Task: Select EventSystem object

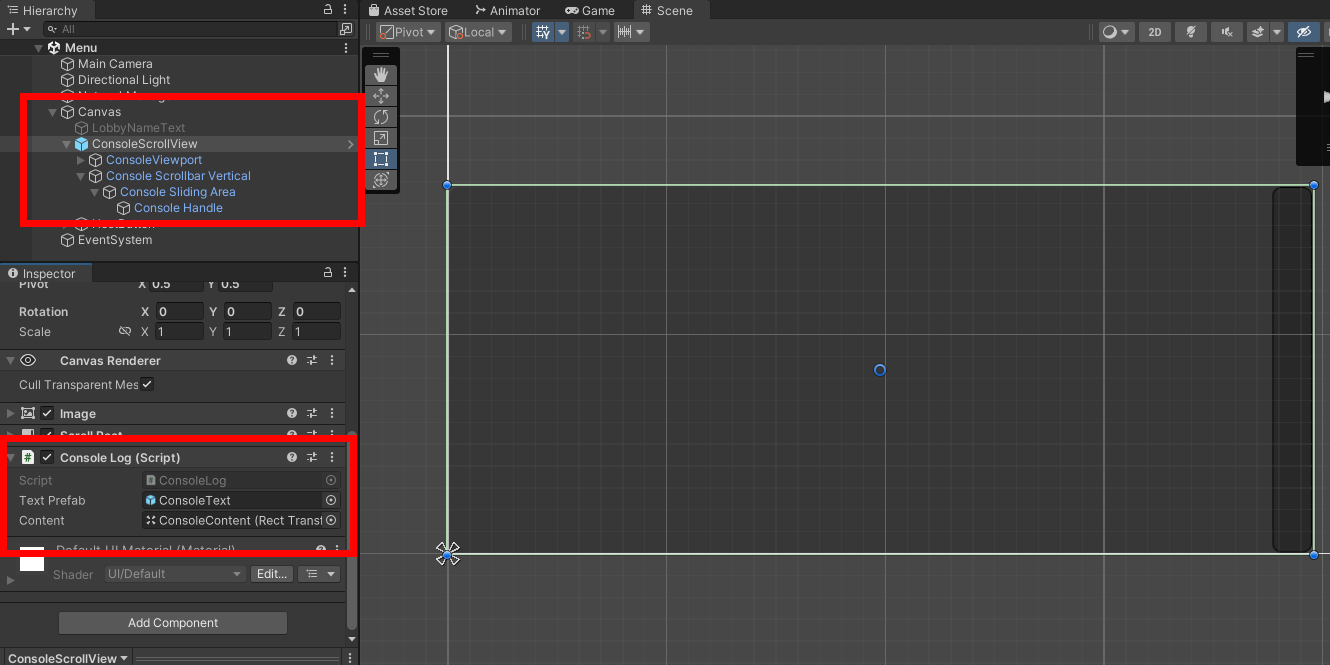Action: tap(115, 240)
